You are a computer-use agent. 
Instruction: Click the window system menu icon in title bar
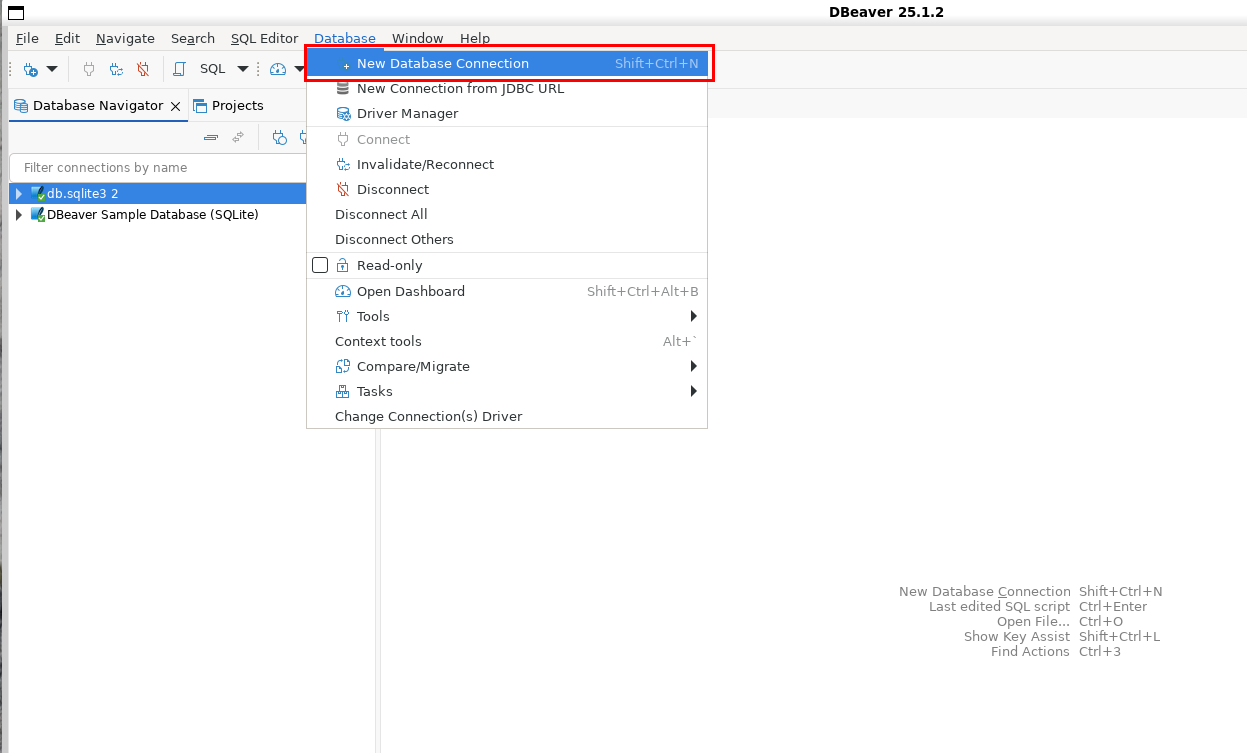[x=16, y=12]
